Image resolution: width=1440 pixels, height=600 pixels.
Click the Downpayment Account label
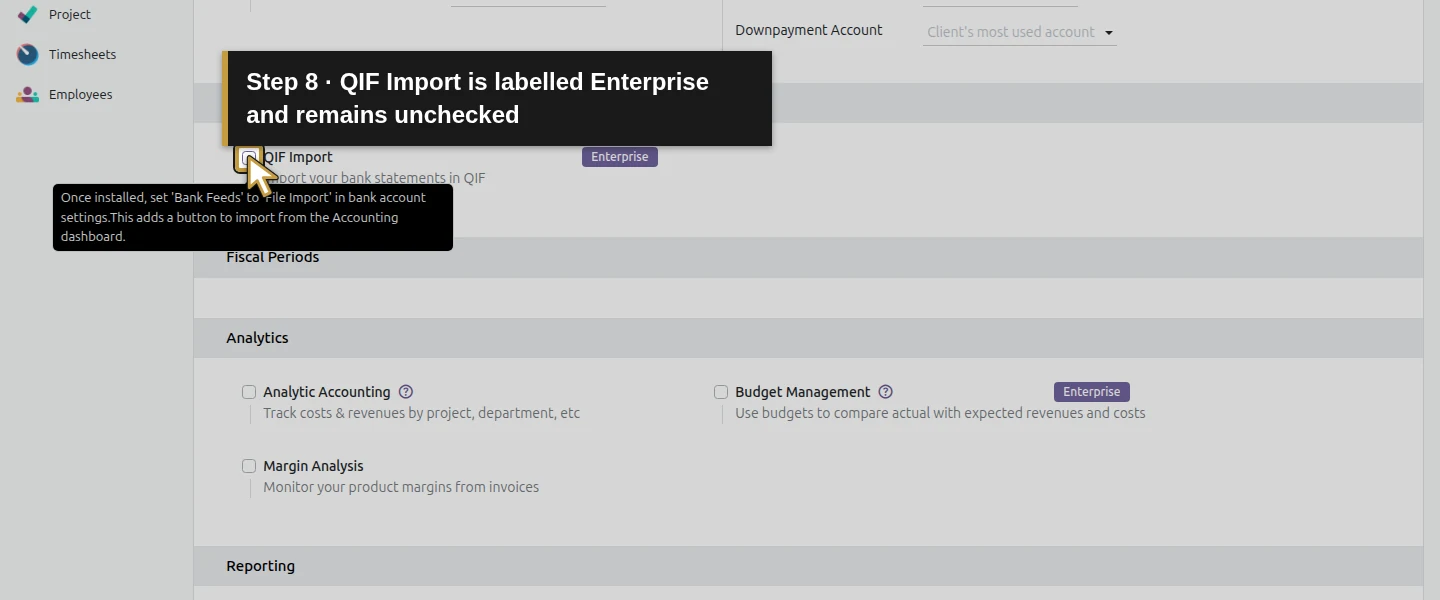809,30
